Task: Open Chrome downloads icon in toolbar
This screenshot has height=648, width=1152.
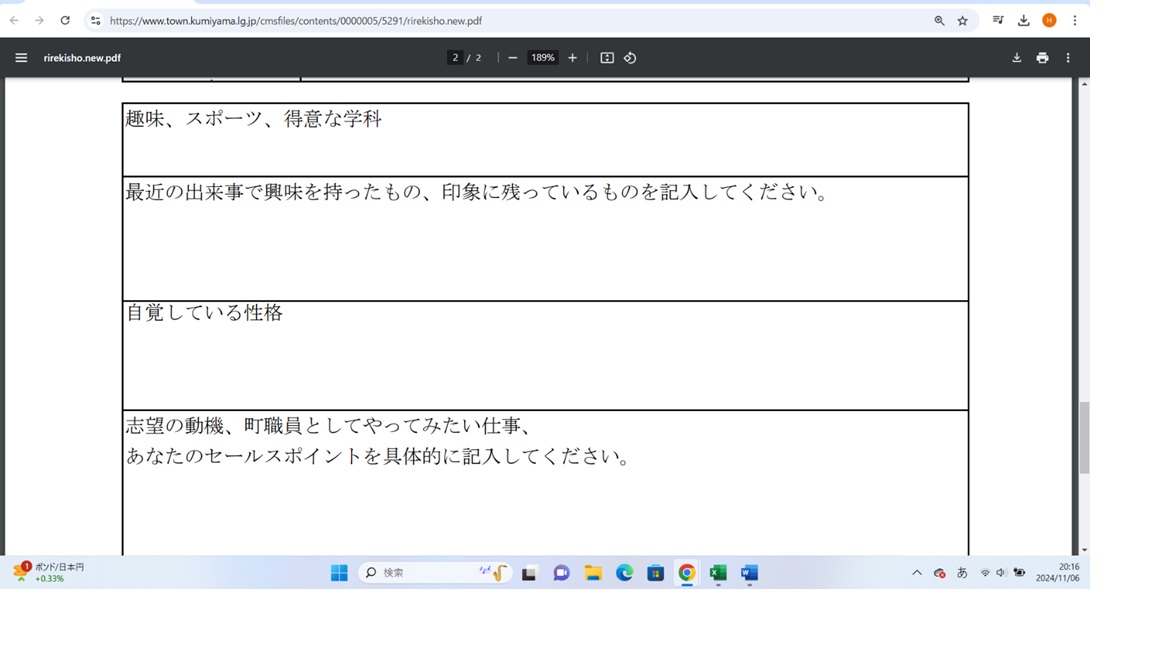Action: point(1023,20)
